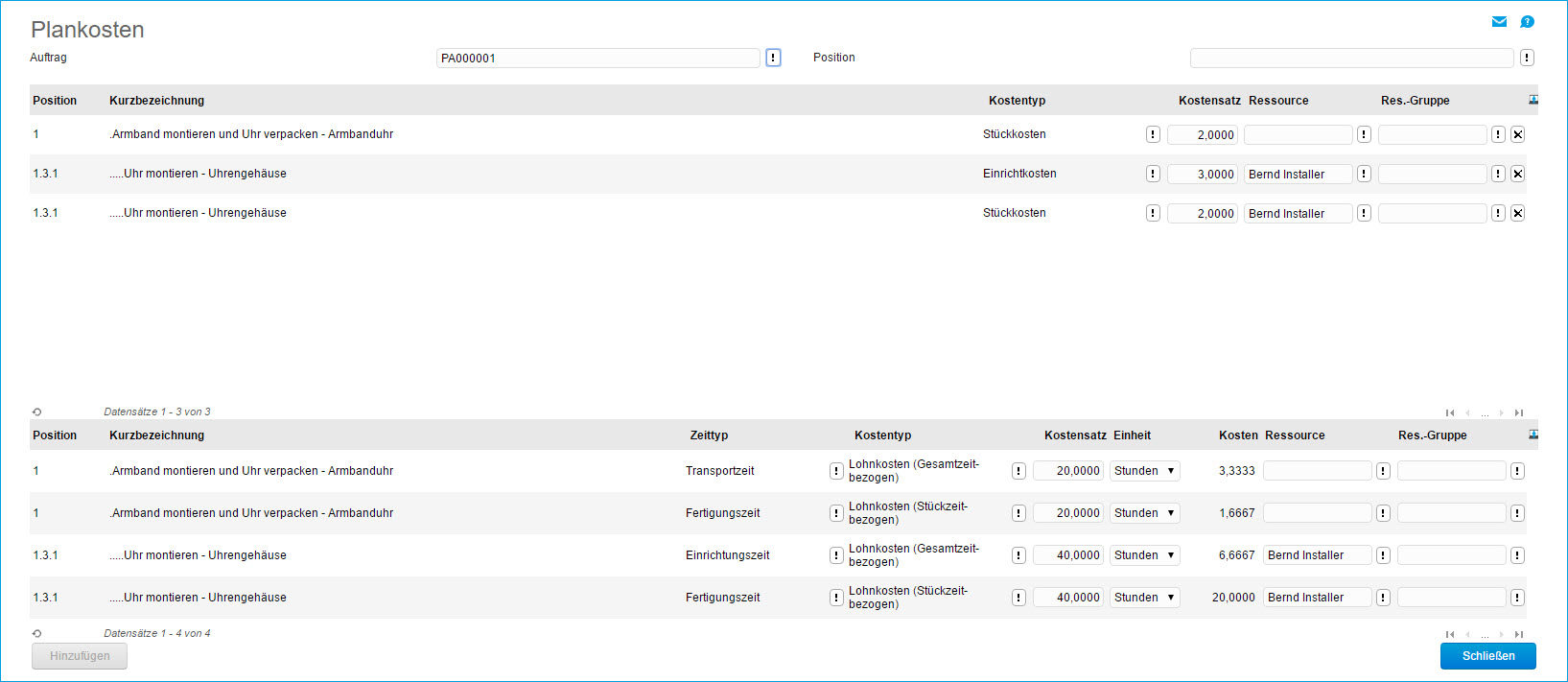Image resolution: width=1568 pixels, height=682 pixels.
Task: Open Einheit dropdown in Uhr montieren Fertigungszeit row
Action: tap(1145, 598)
